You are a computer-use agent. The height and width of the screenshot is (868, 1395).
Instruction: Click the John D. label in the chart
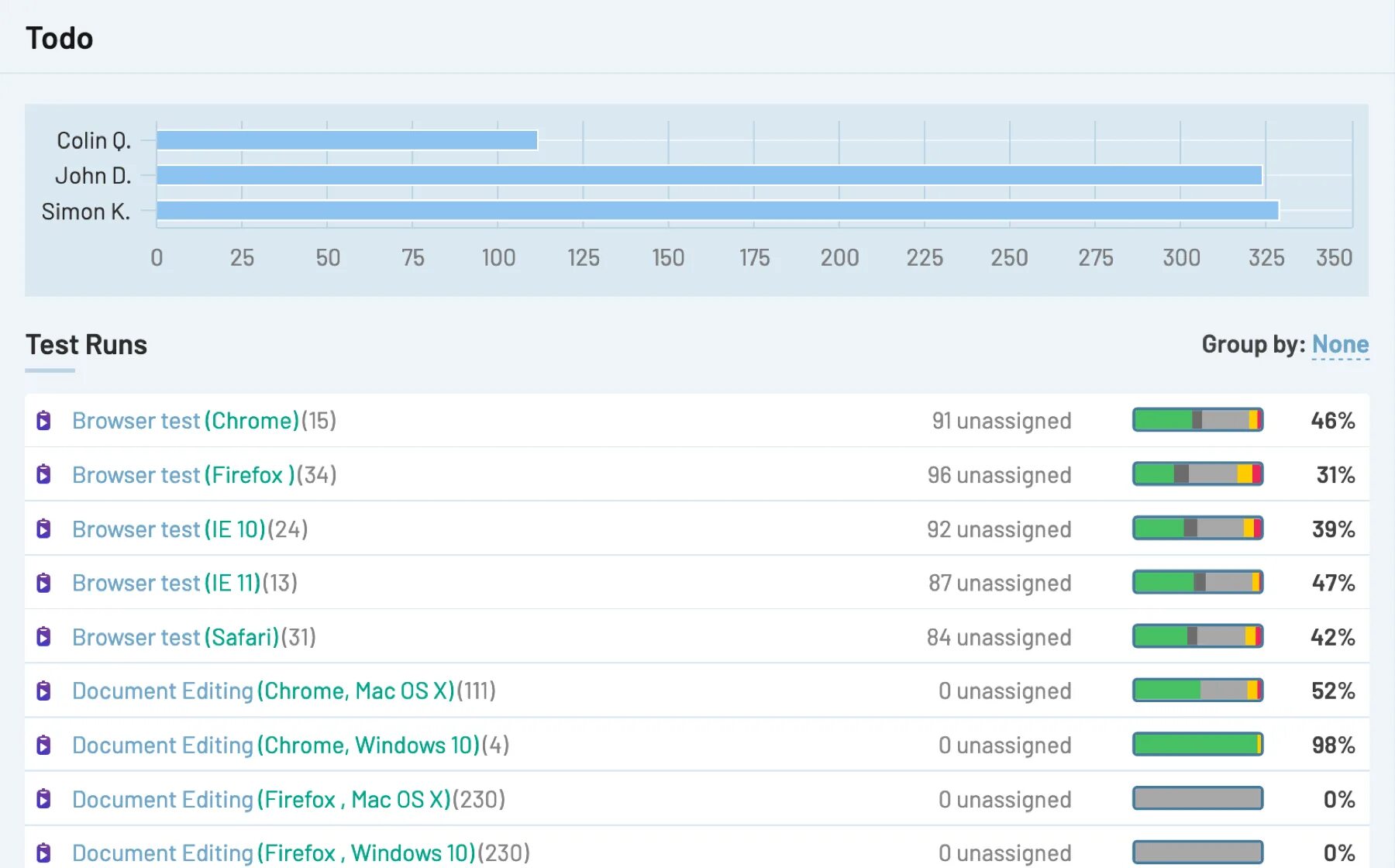[x=93, y=176]
